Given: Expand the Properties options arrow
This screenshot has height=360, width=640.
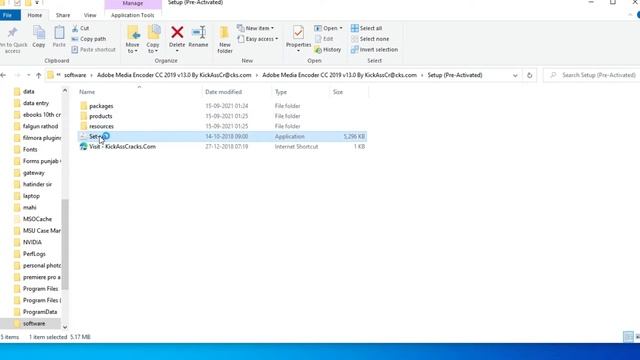Looking at the screenshot, I should (298, 51).
